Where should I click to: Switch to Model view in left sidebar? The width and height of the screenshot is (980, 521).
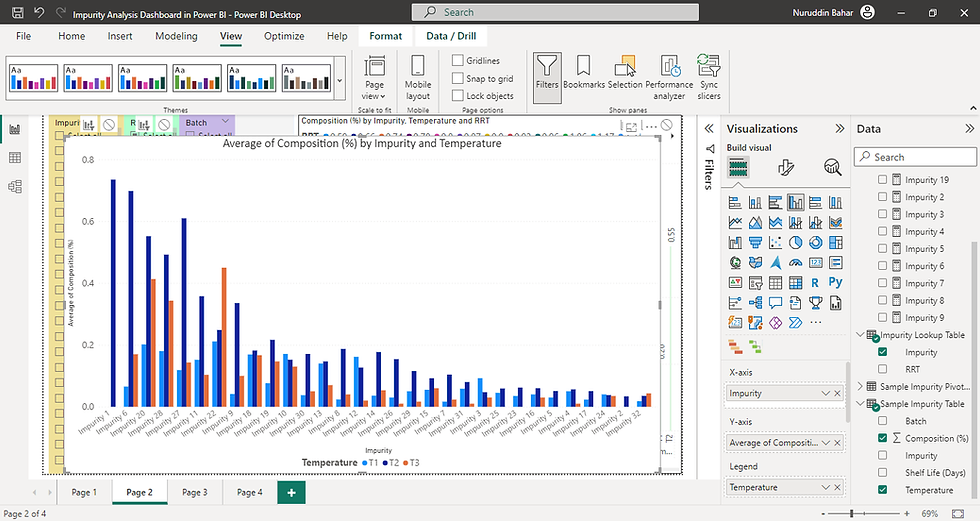coord(15,186)
